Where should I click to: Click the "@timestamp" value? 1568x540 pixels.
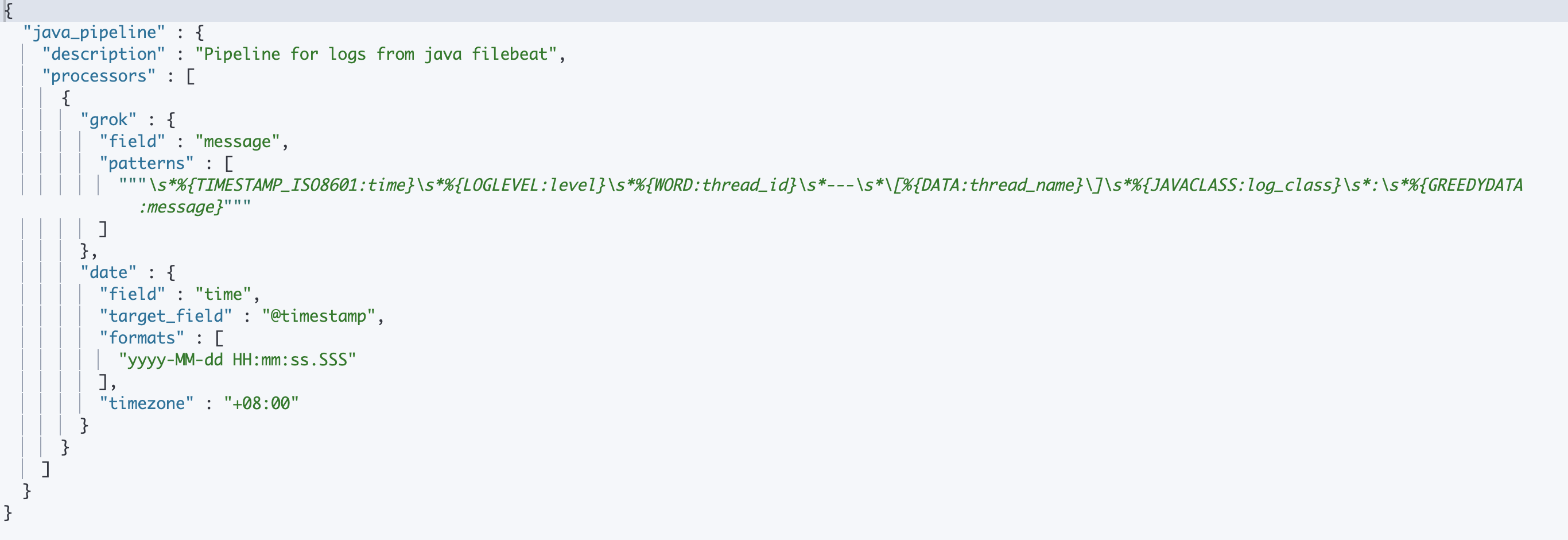coord(319,317)
